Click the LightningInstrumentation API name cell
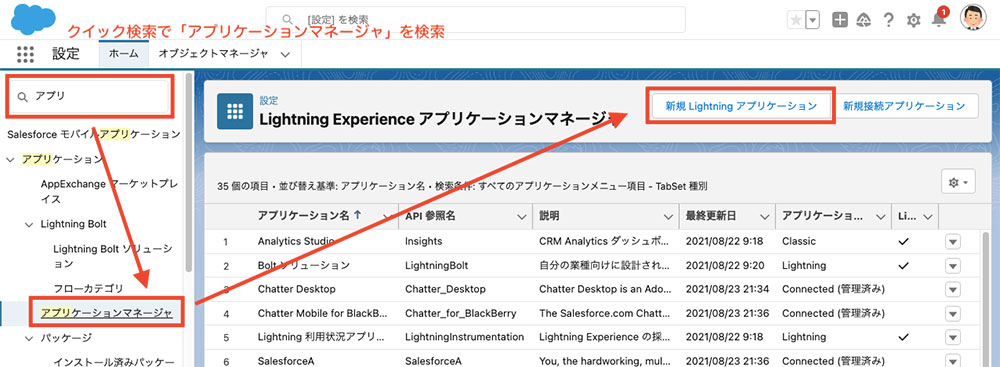1000x367 pixels. point(465,337)
